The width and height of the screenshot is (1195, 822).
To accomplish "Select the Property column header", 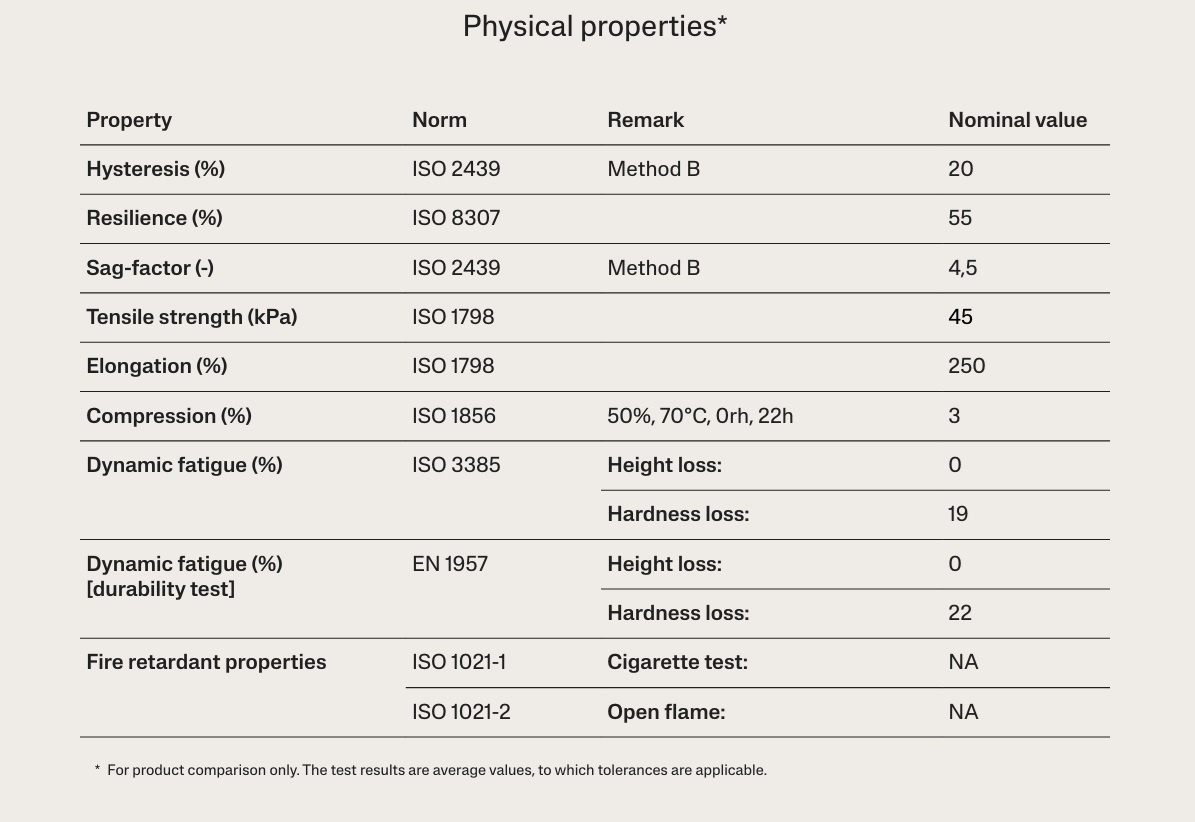I will click(x=129, y=120).
